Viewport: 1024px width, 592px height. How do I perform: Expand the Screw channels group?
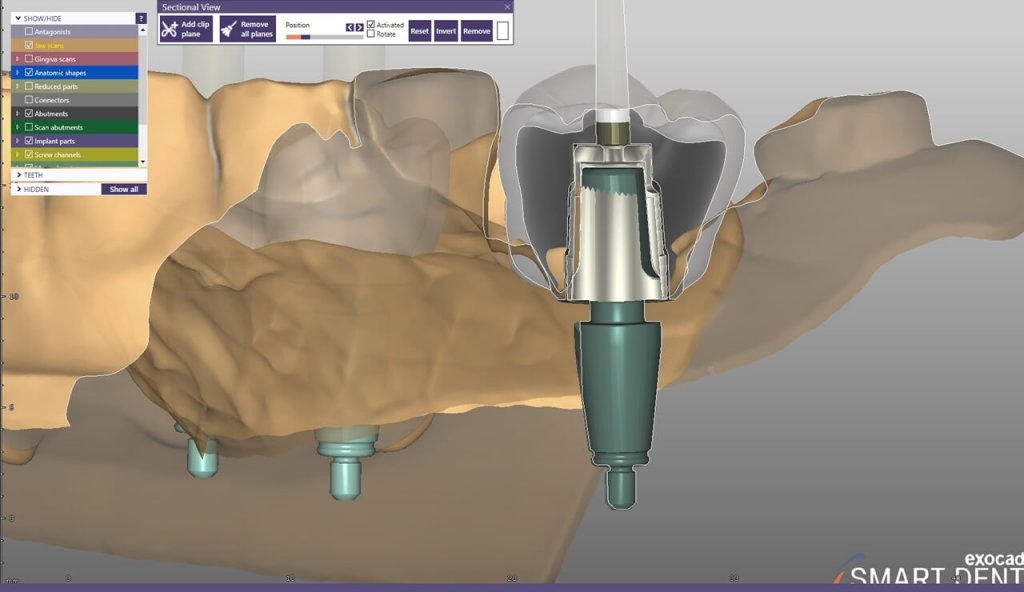[x=18, y=155]
